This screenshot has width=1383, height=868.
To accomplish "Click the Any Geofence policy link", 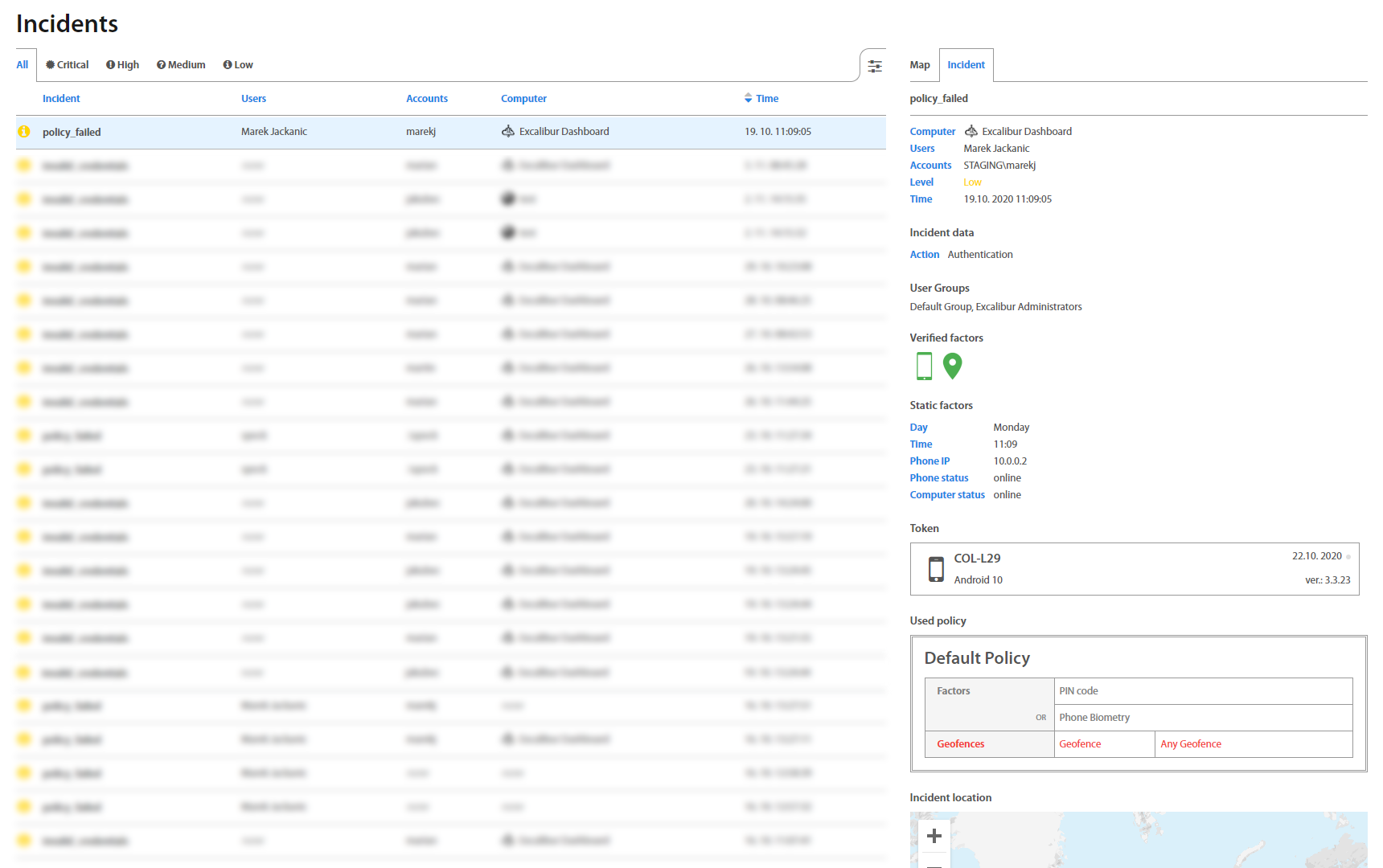I will click(1191, 744).
